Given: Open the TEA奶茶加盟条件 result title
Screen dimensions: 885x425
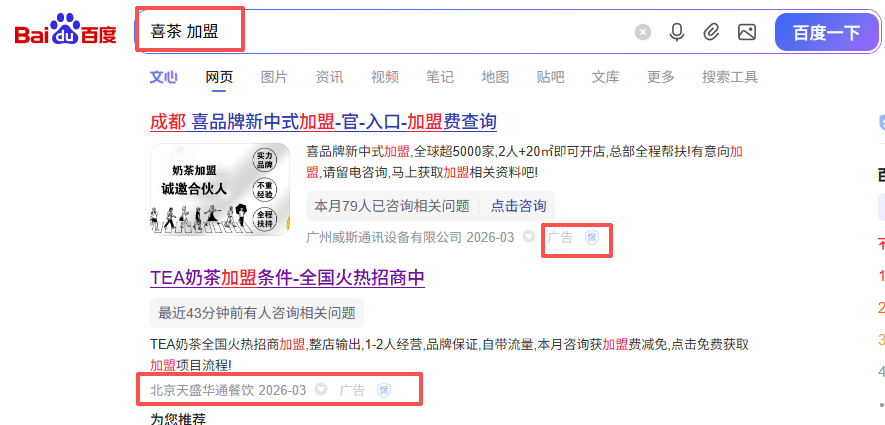Looking at the screenshot, I should [287, 277].
